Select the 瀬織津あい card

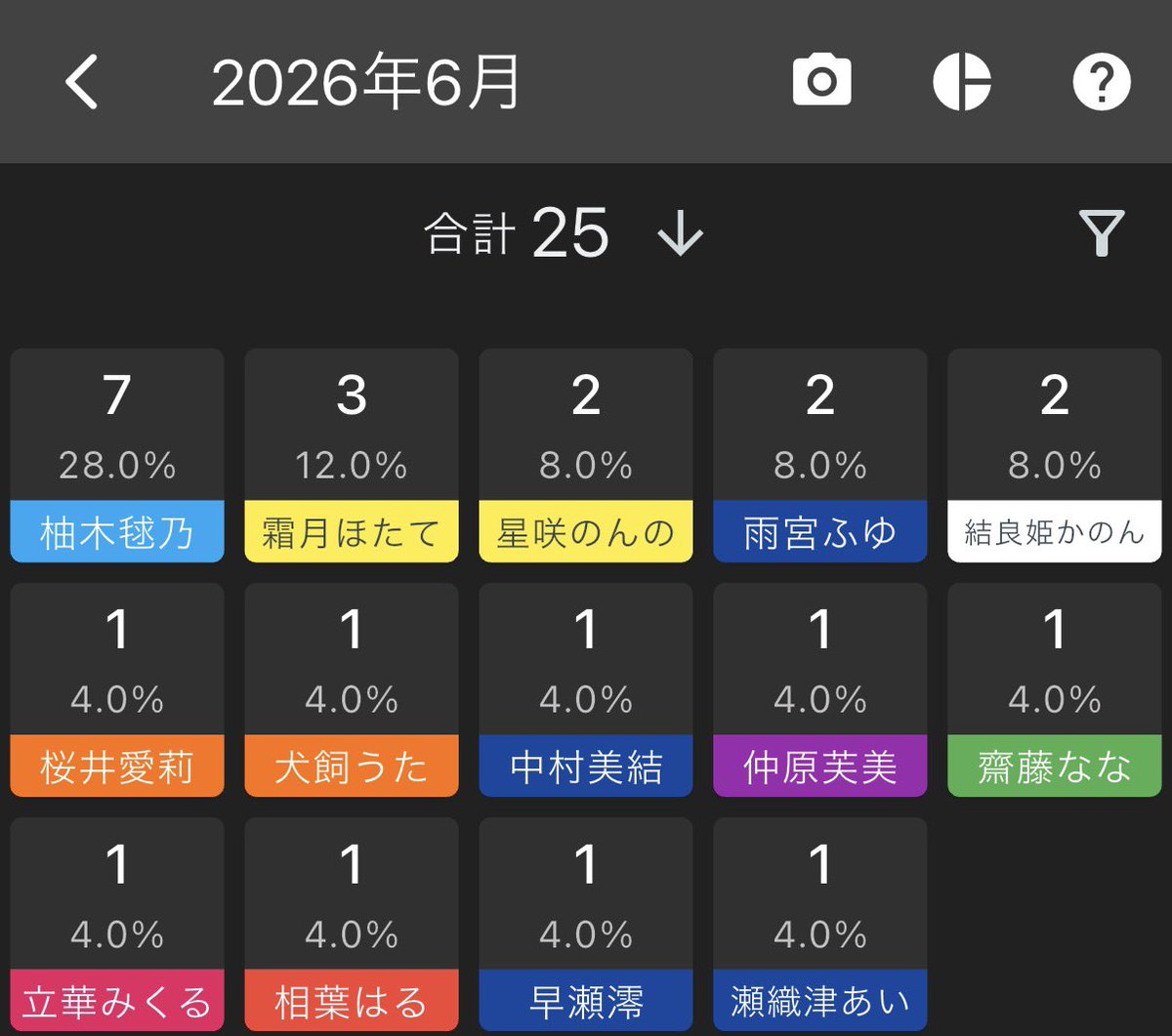(x=820, y=925)
